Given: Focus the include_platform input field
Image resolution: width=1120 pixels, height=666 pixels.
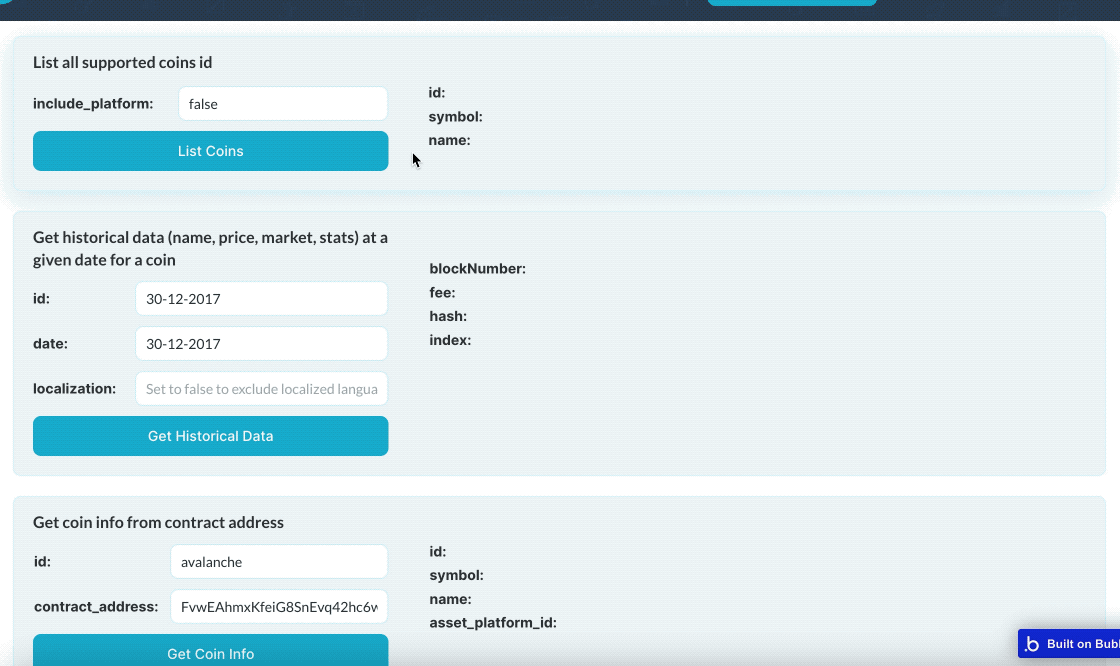Looking at the screenshot, I should point(283,104).
